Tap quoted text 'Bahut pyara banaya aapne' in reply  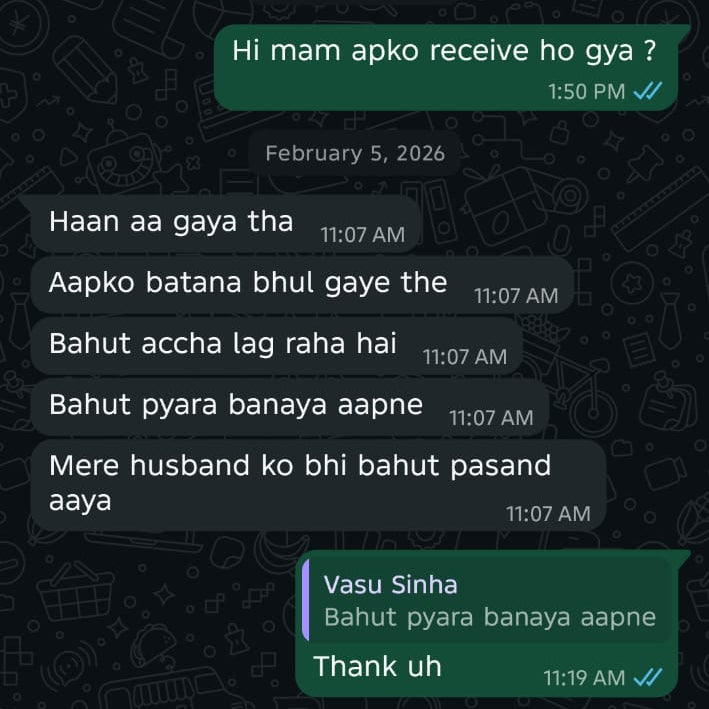(x=490, y=618)
